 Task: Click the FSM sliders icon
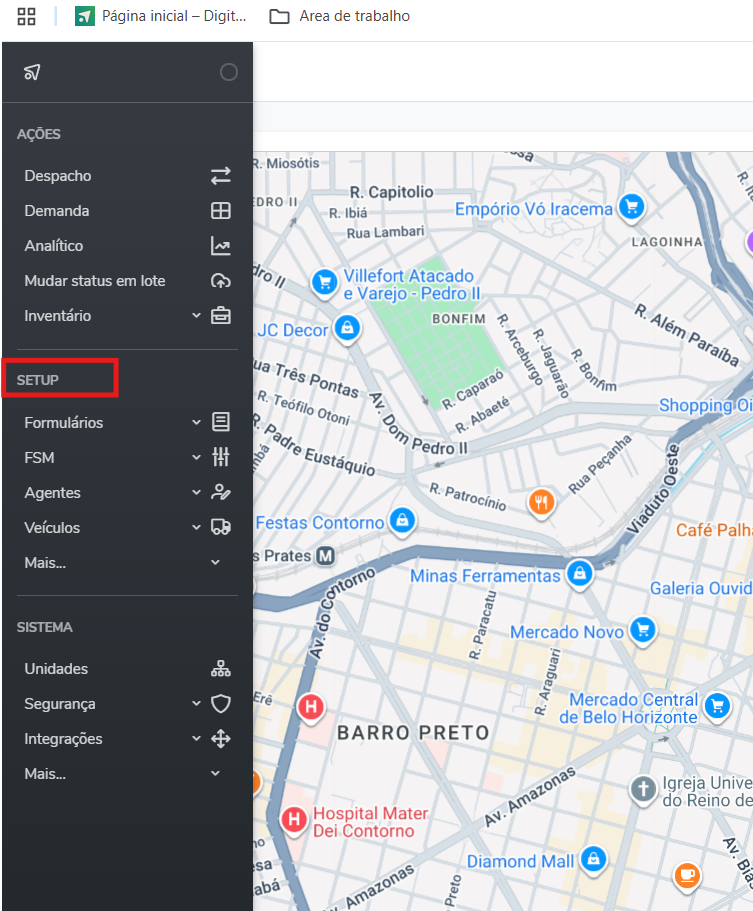click(220, 458)
